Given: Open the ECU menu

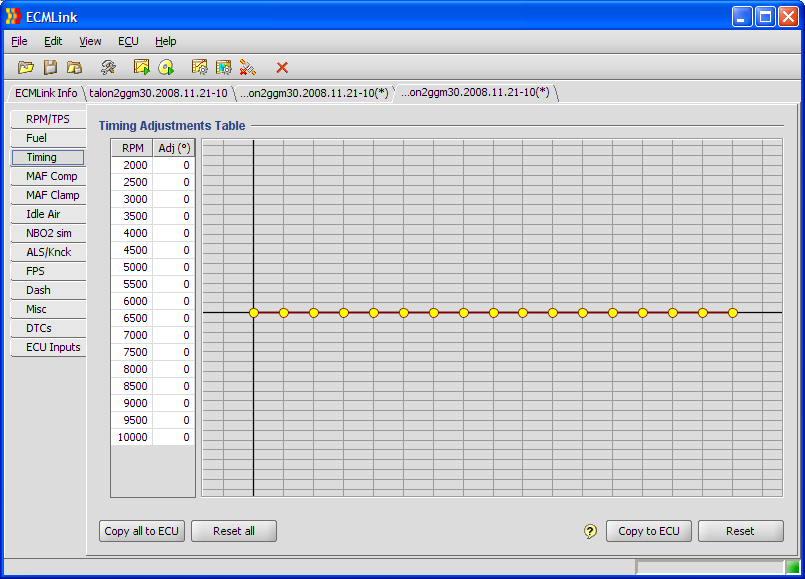Looking at the screenshot, I should [x=127, y=41].
